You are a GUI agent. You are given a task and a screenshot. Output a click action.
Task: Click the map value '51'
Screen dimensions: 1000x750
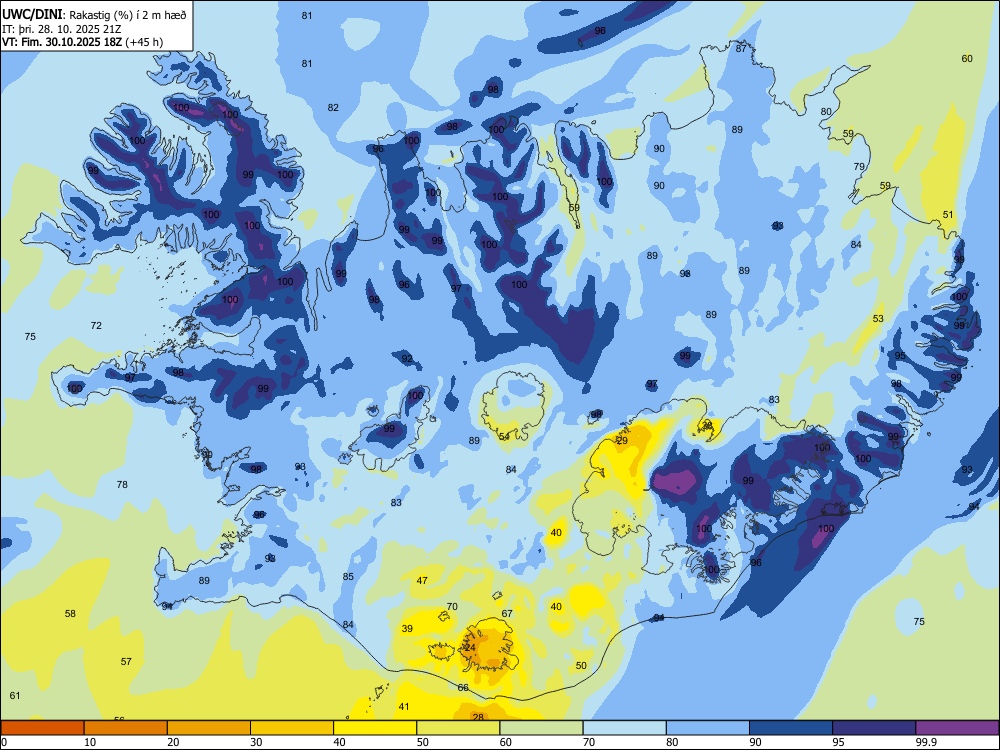948,214
